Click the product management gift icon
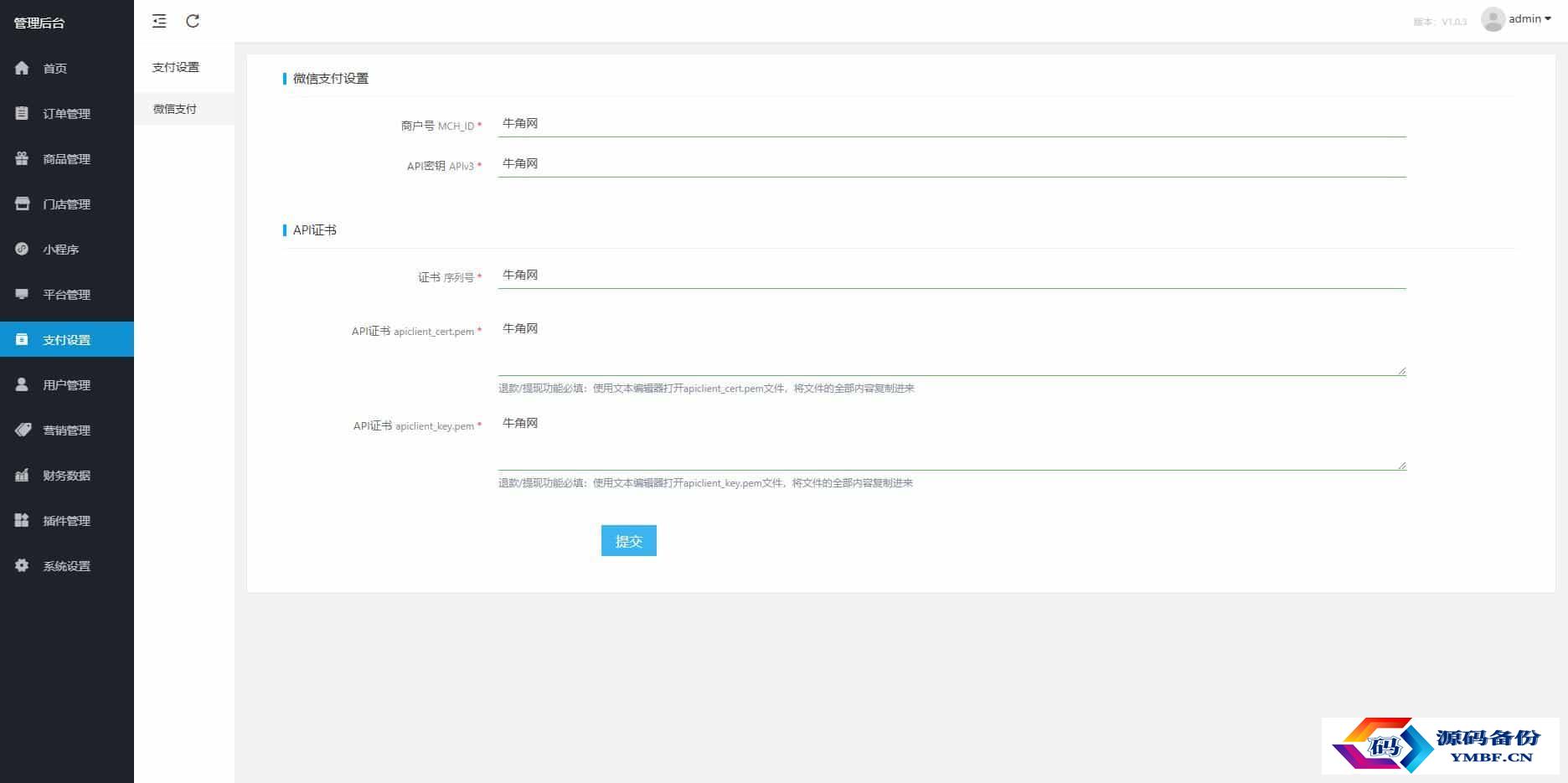 click(x=22, y=158)
